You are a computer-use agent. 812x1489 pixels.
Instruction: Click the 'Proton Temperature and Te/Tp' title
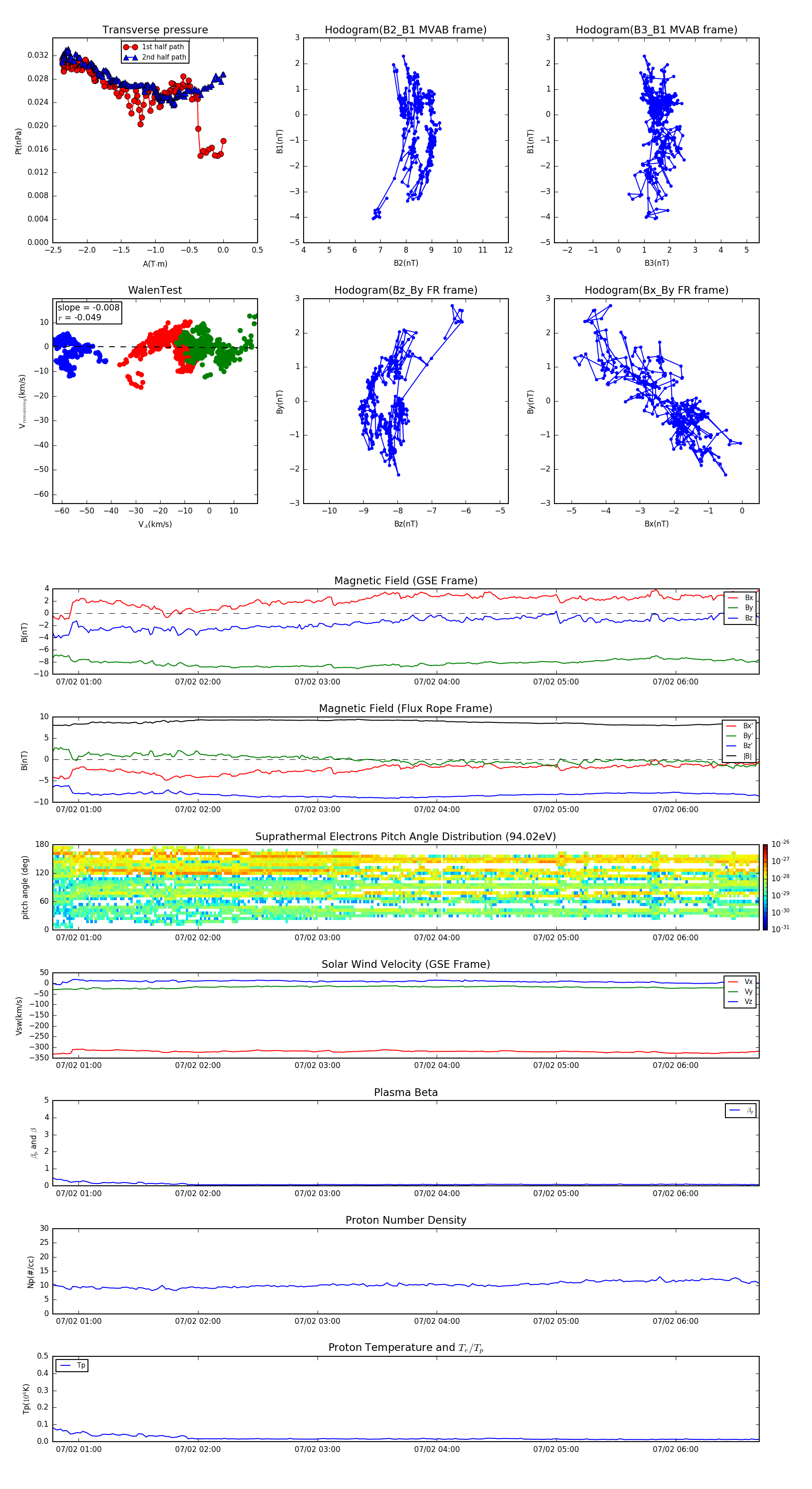click(406, 1348)
